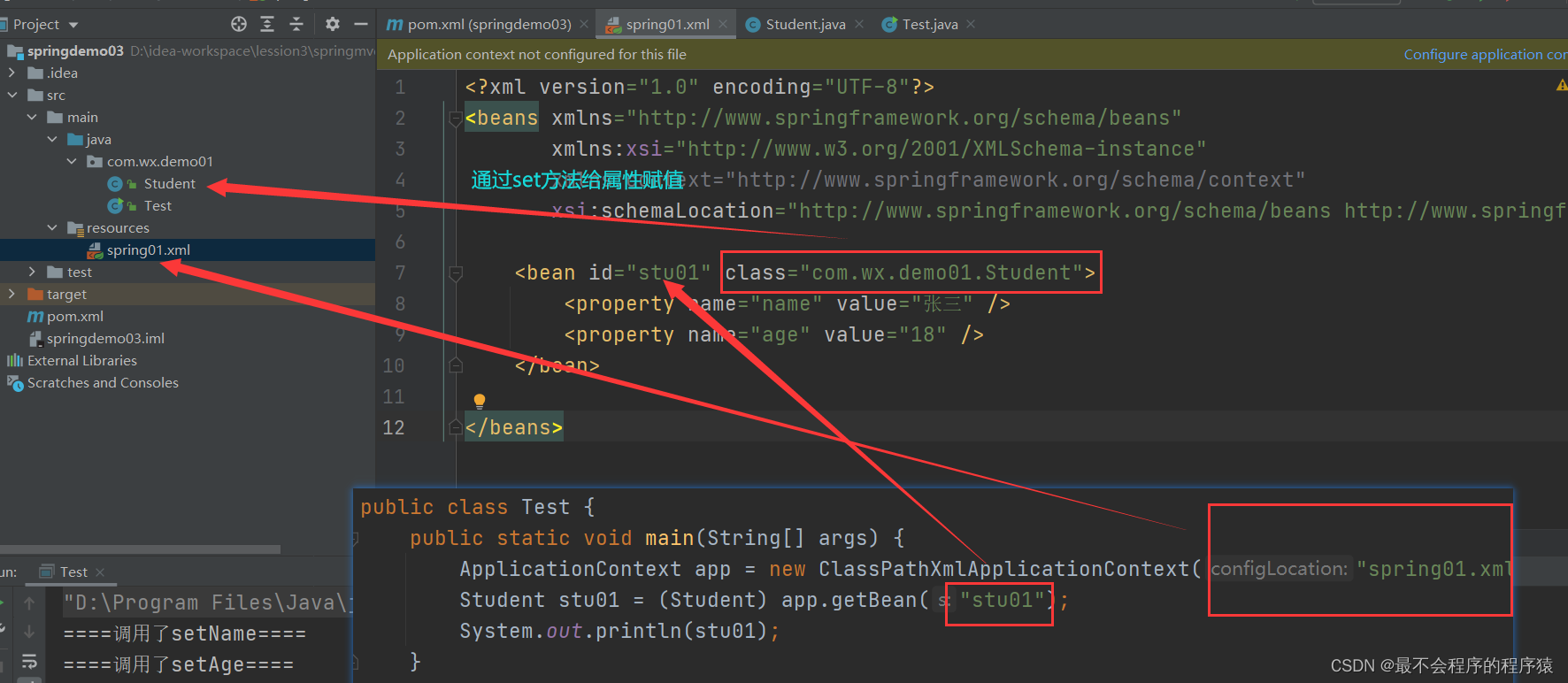Viewport: 1568px width, 683px height.
Task: Click the spring01.xml file icon in tree
Action: pyautogui.click(x=95, y=250)
